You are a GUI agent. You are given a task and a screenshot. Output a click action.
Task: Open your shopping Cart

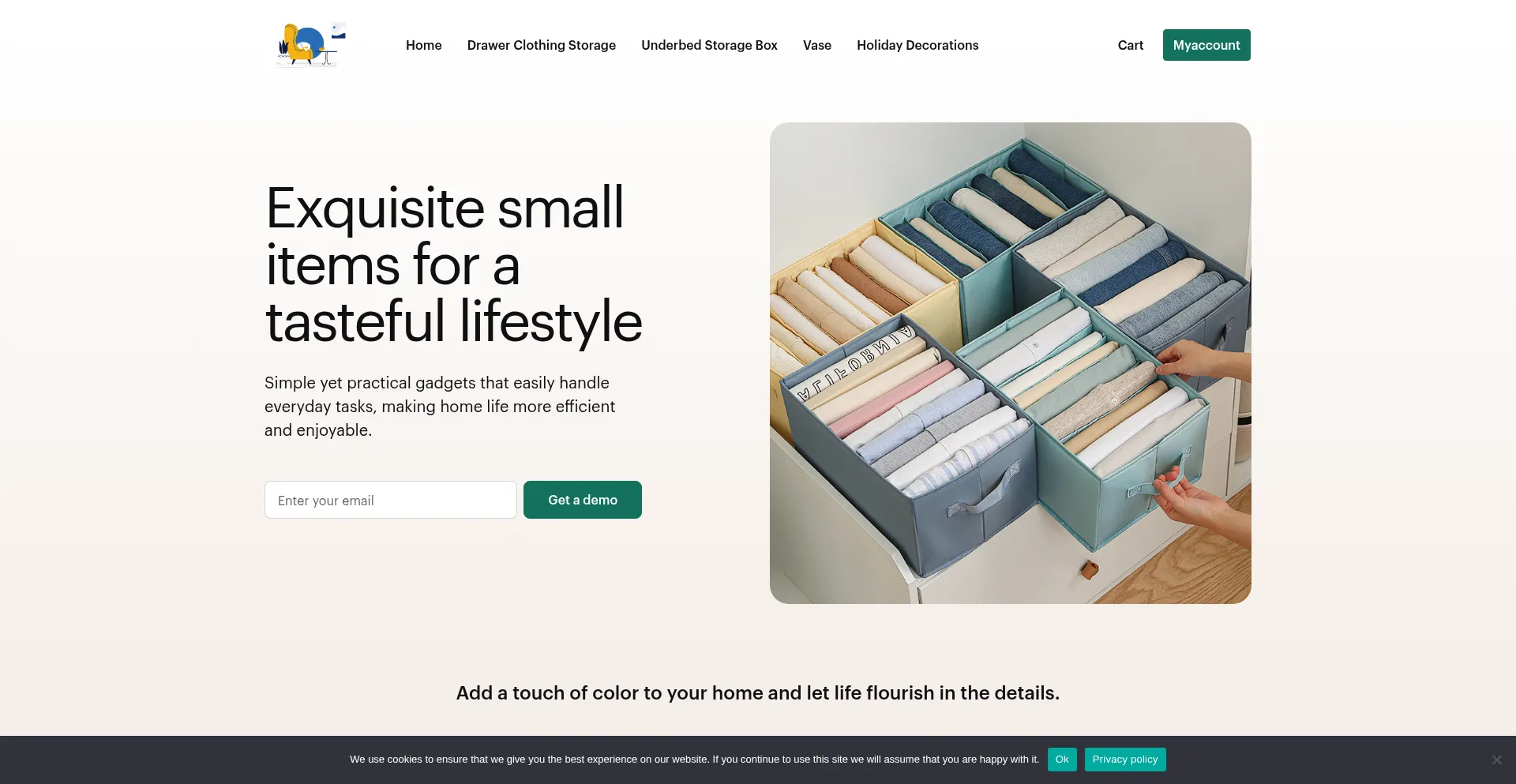[x=1130, y=45]
